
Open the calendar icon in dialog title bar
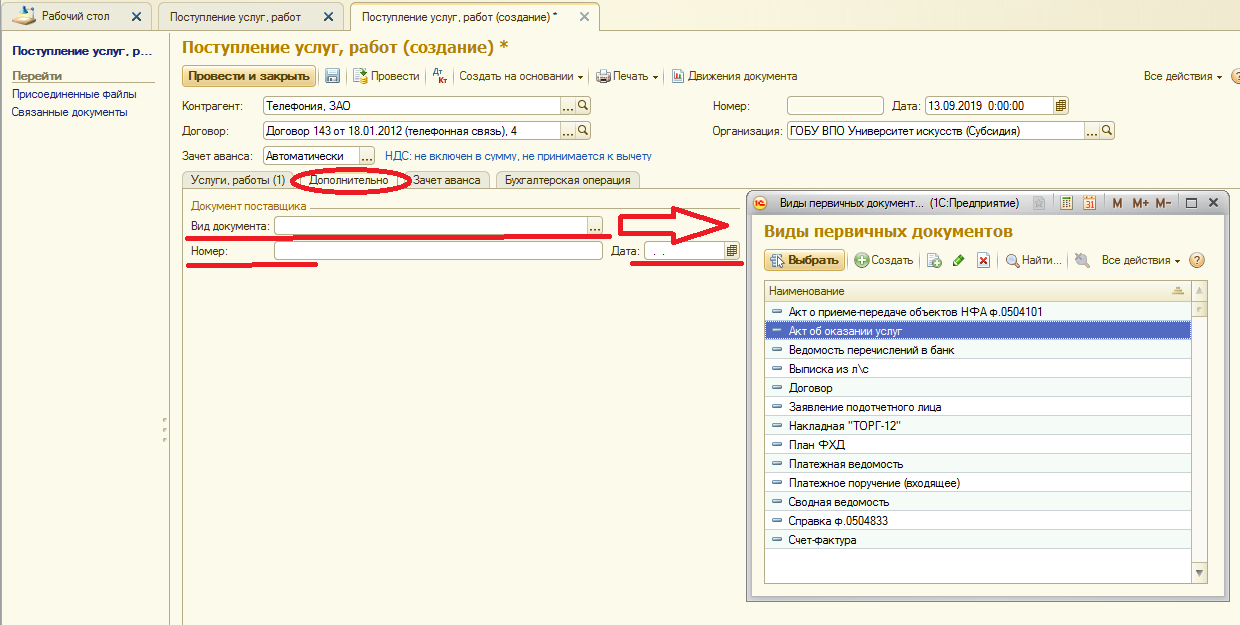(x=1090, y=203)
